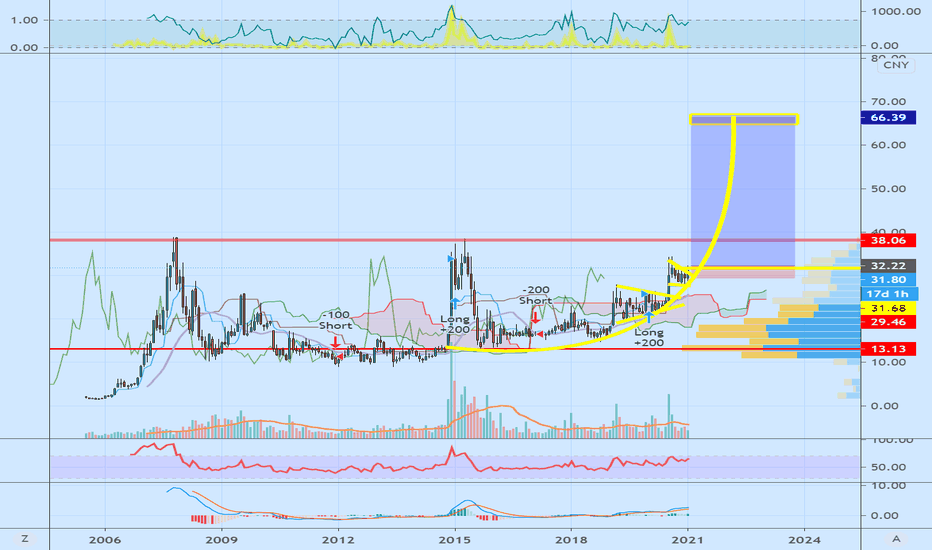Click the 2024 time axis label
Image resolution: width=932 pixels, height=550 pixels.
pyautogui.click(x=804, y=540)
